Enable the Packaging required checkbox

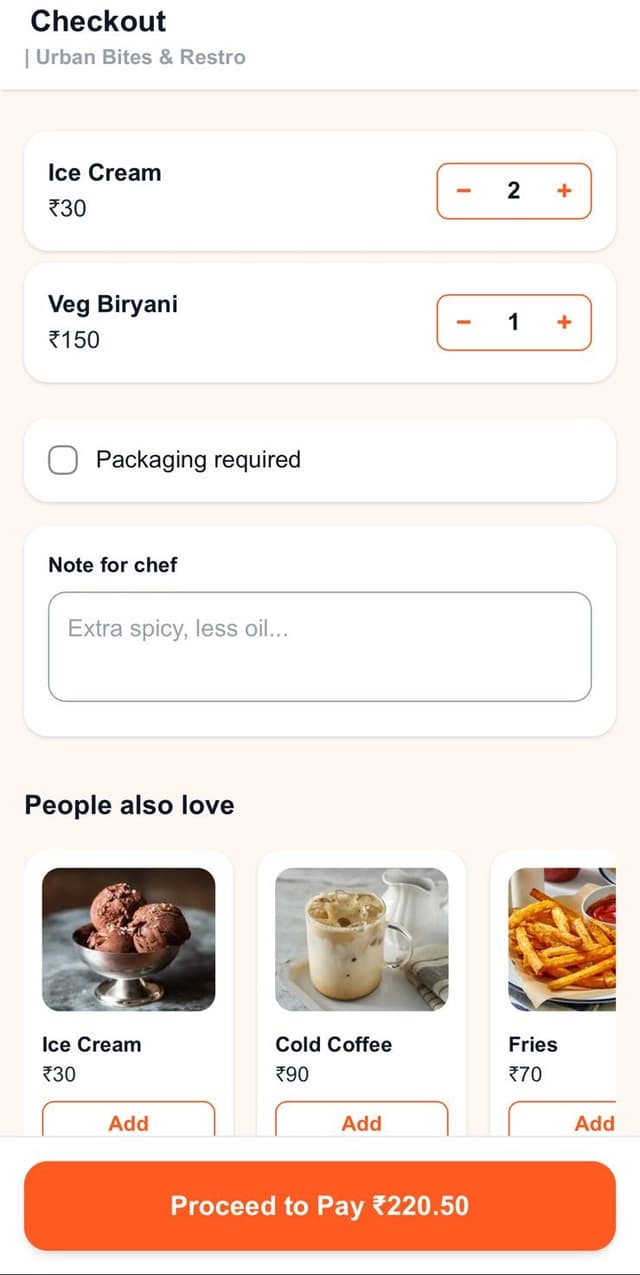pyautogui.click(x=63, y=459)
